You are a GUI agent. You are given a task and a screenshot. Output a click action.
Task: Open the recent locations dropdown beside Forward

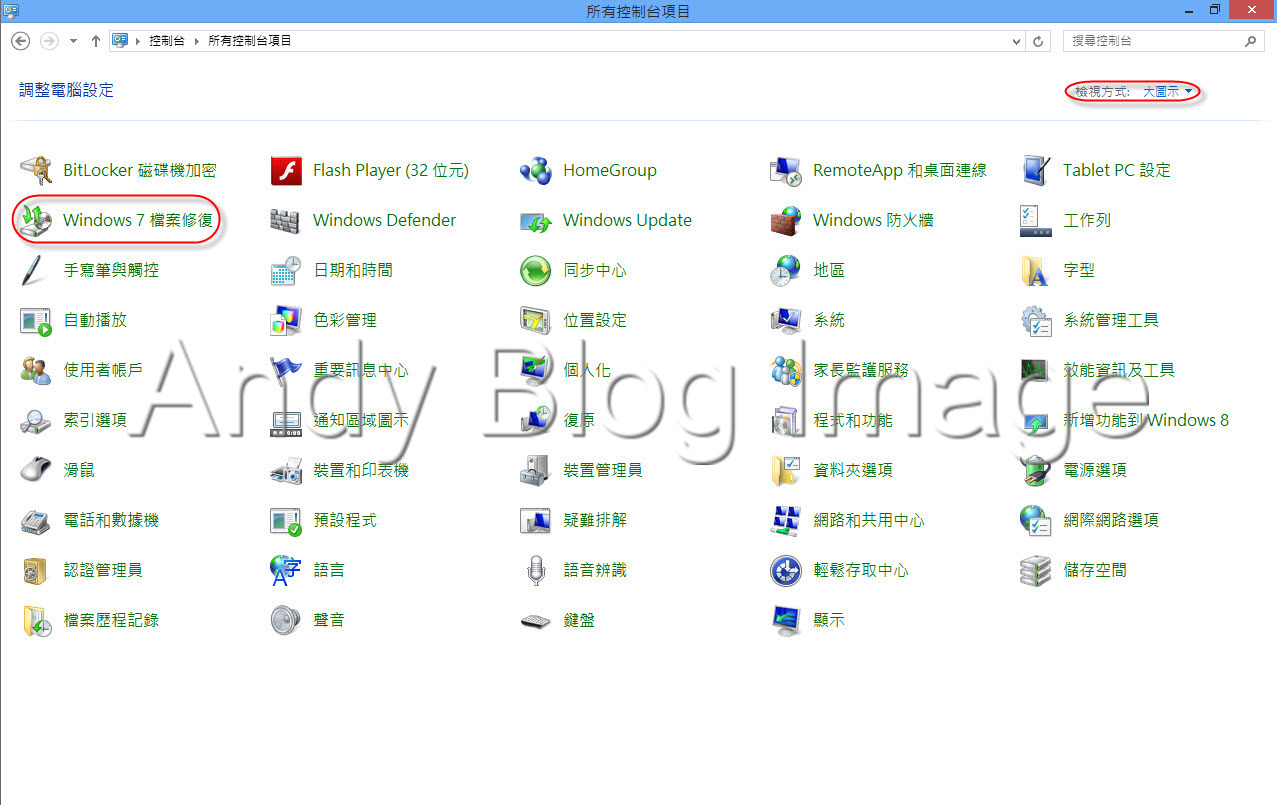[x=73, y=41]
